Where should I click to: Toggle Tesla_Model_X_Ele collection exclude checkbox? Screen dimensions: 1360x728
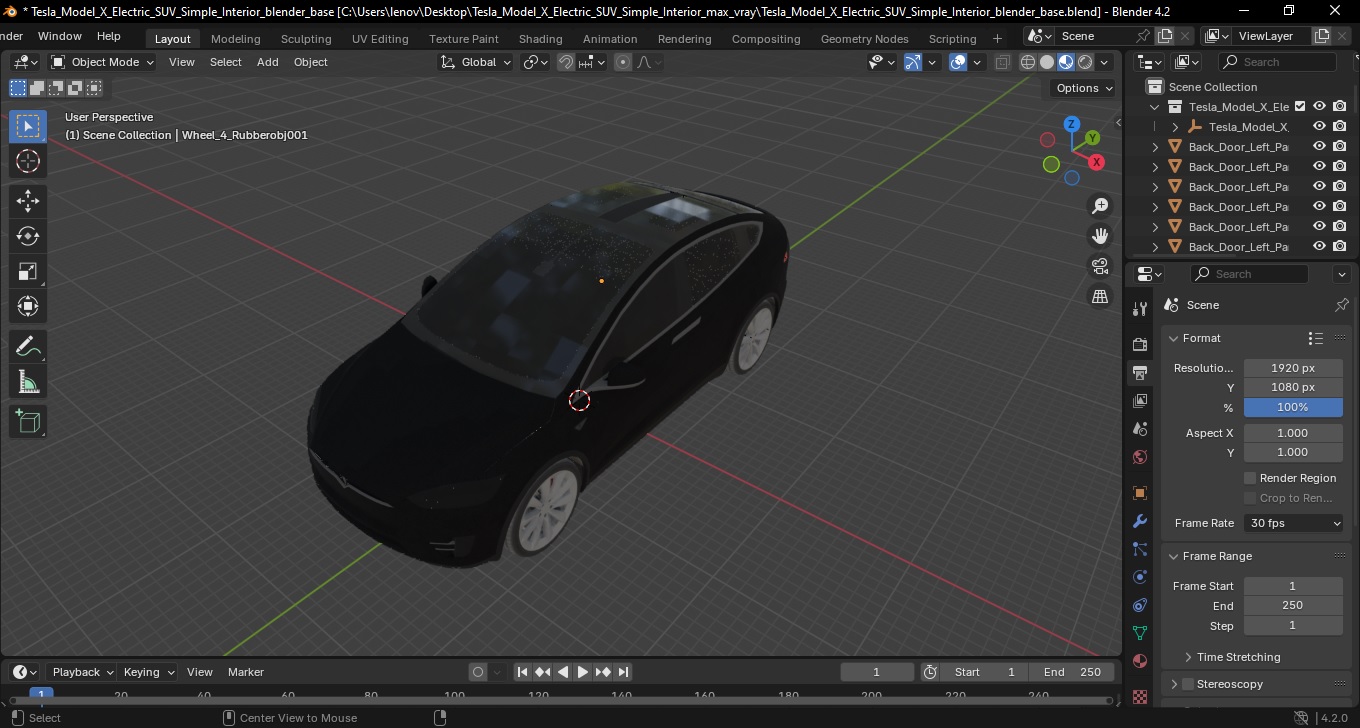point(1300,106)
